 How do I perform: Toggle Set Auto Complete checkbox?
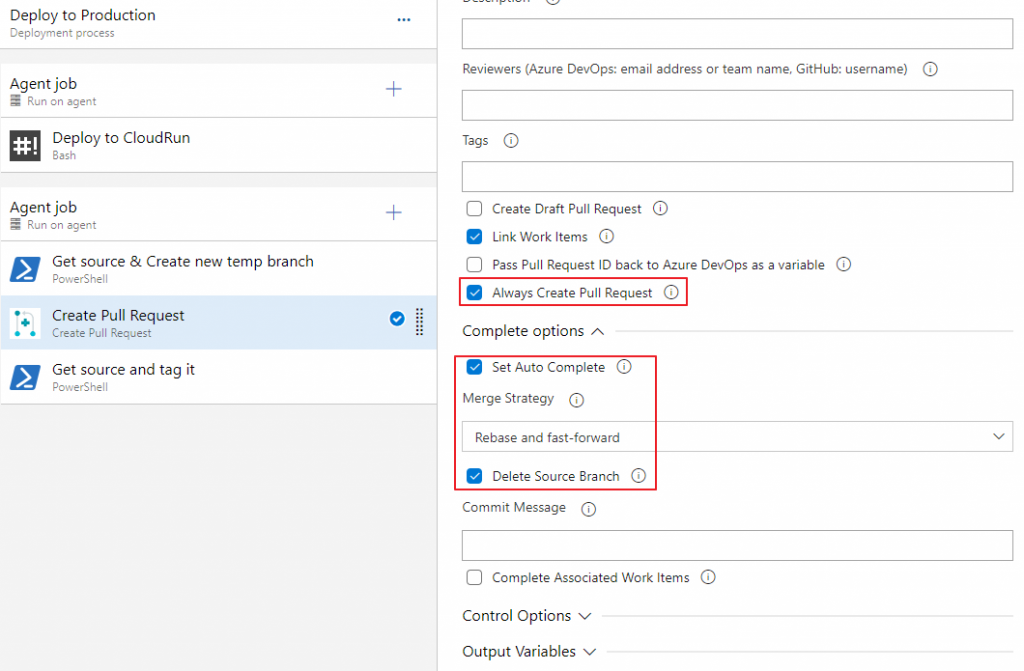click(474, 367)
